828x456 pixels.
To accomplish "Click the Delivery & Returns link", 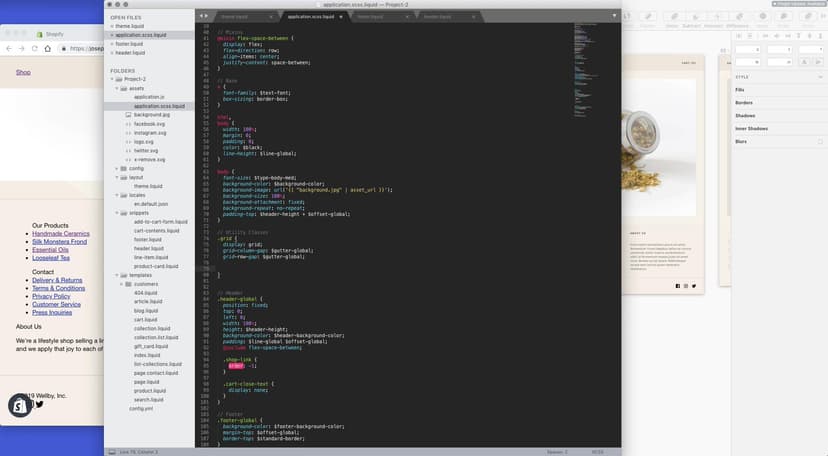I will (x=57, y=280).
